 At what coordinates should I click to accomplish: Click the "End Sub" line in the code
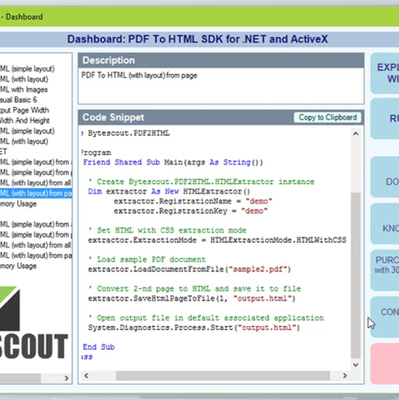pyautogui.click(x=99, y=347)
